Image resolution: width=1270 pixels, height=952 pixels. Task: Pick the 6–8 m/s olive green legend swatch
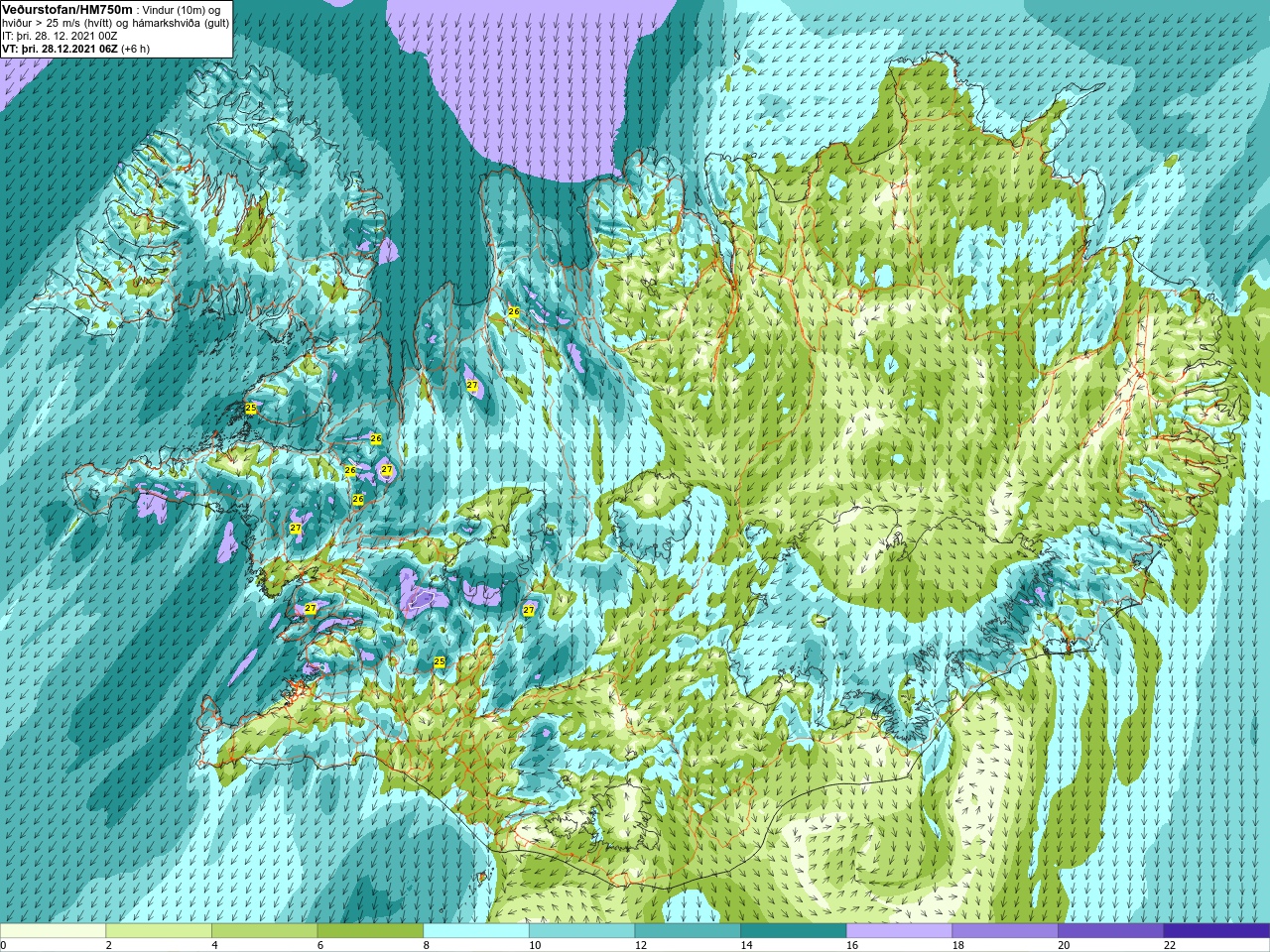pos(370,931)
